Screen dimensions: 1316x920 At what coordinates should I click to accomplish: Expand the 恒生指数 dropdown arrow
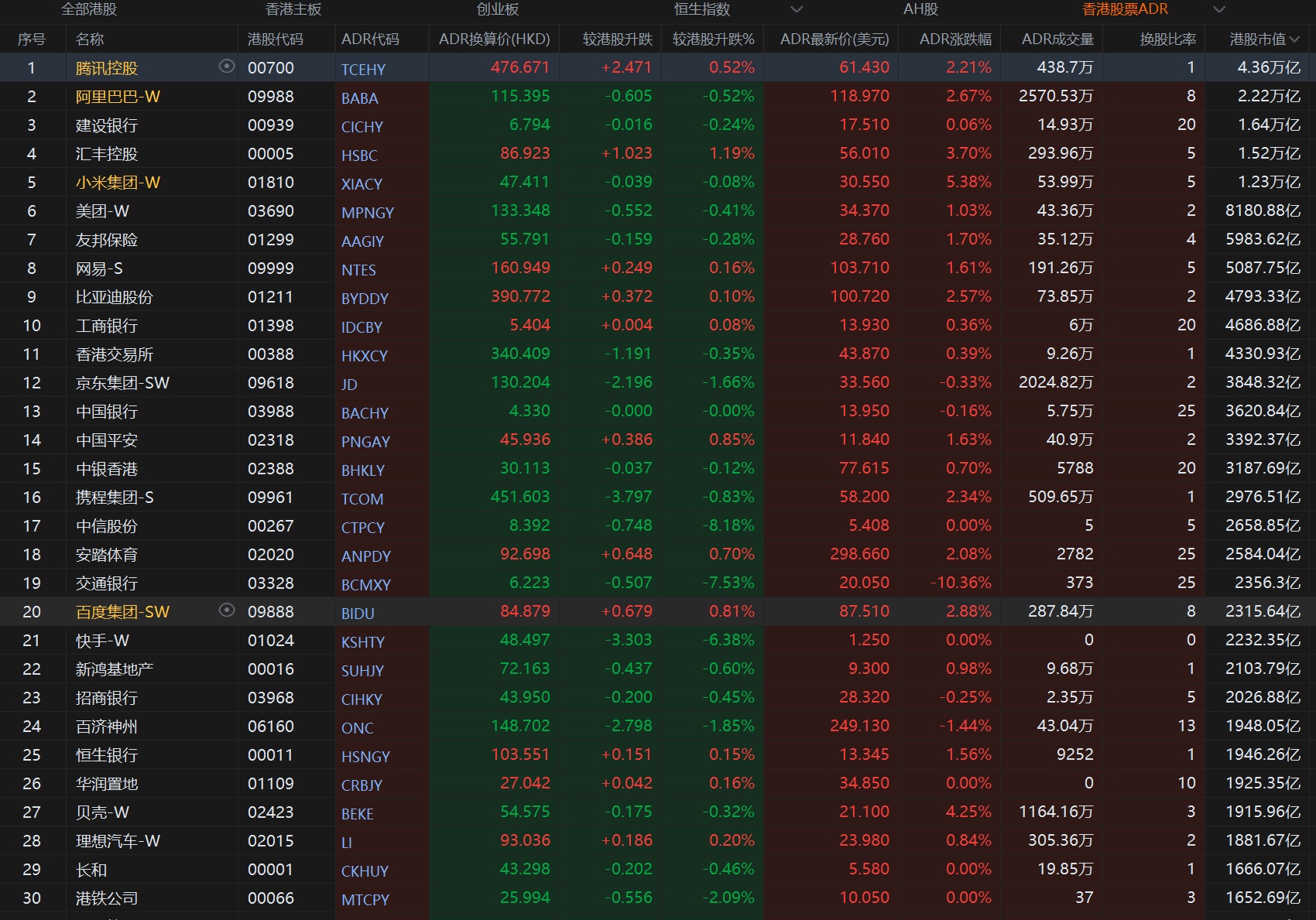click(x=796, y=9)
